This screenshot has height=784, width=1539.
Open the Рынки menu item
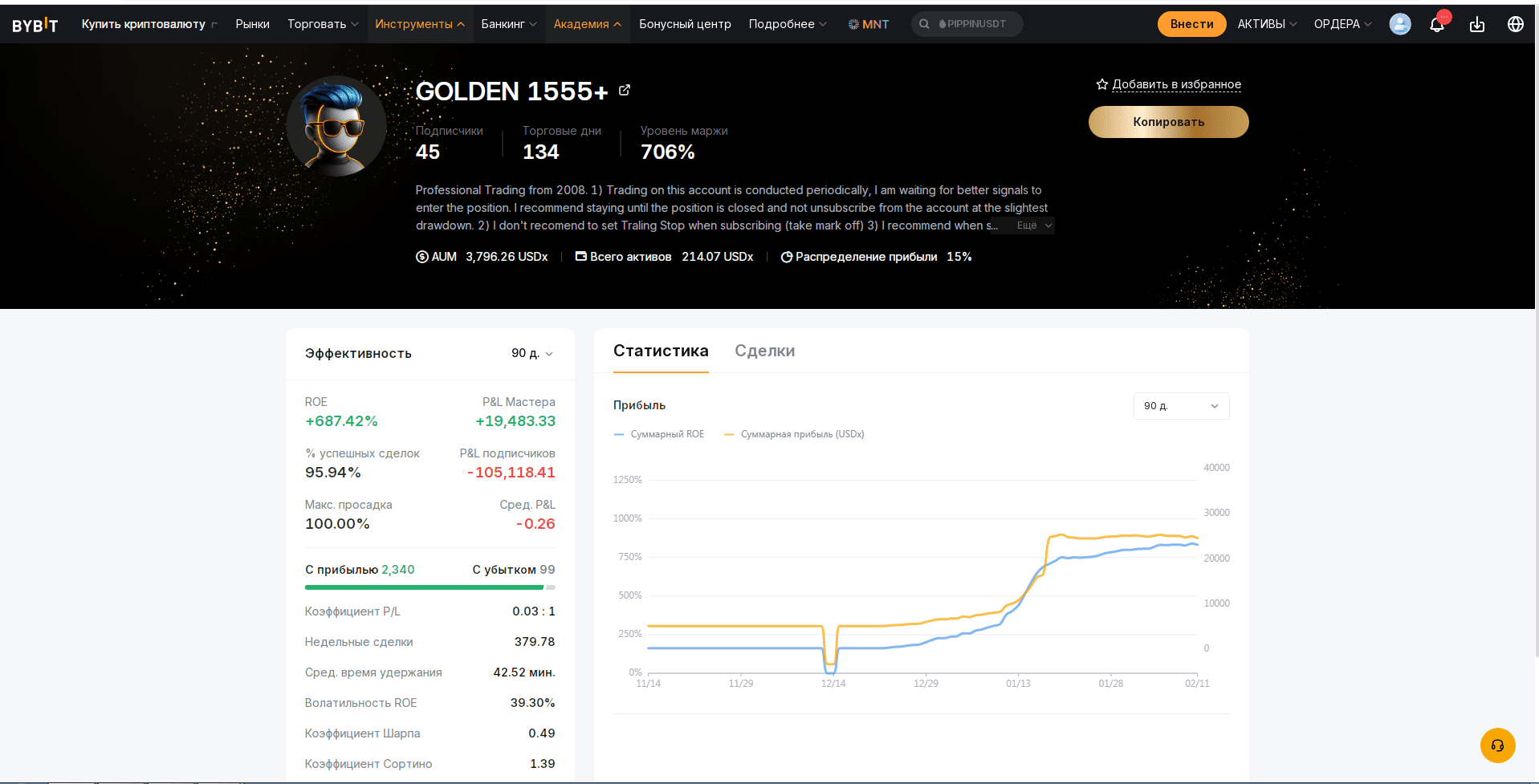[x=252, y=24]
